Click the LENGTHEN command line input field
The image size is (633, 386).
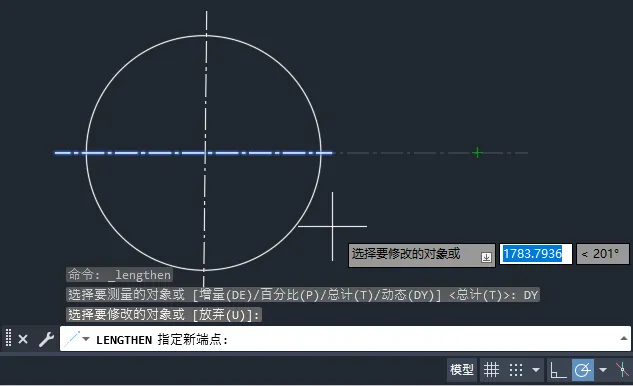click(x=345, y=339)
